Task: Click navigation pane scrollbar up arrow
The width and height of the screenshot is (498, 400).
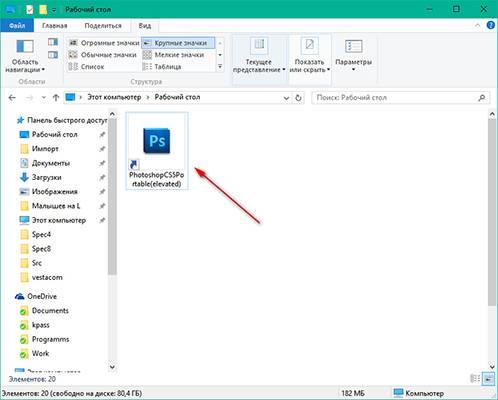Action: point(112,114)
